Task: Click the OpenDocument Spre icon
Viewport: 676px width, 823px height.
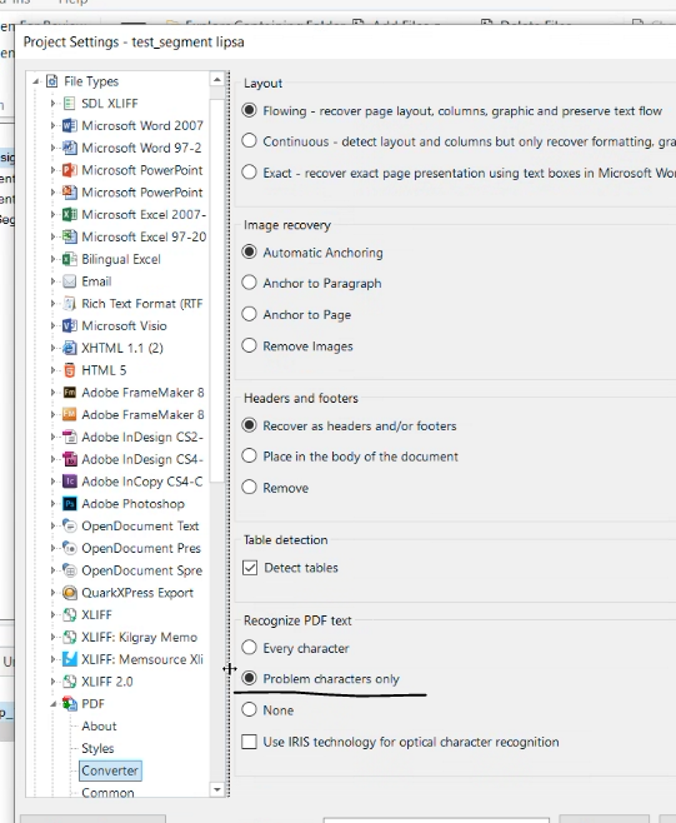Action: click(x=69, y=570)
